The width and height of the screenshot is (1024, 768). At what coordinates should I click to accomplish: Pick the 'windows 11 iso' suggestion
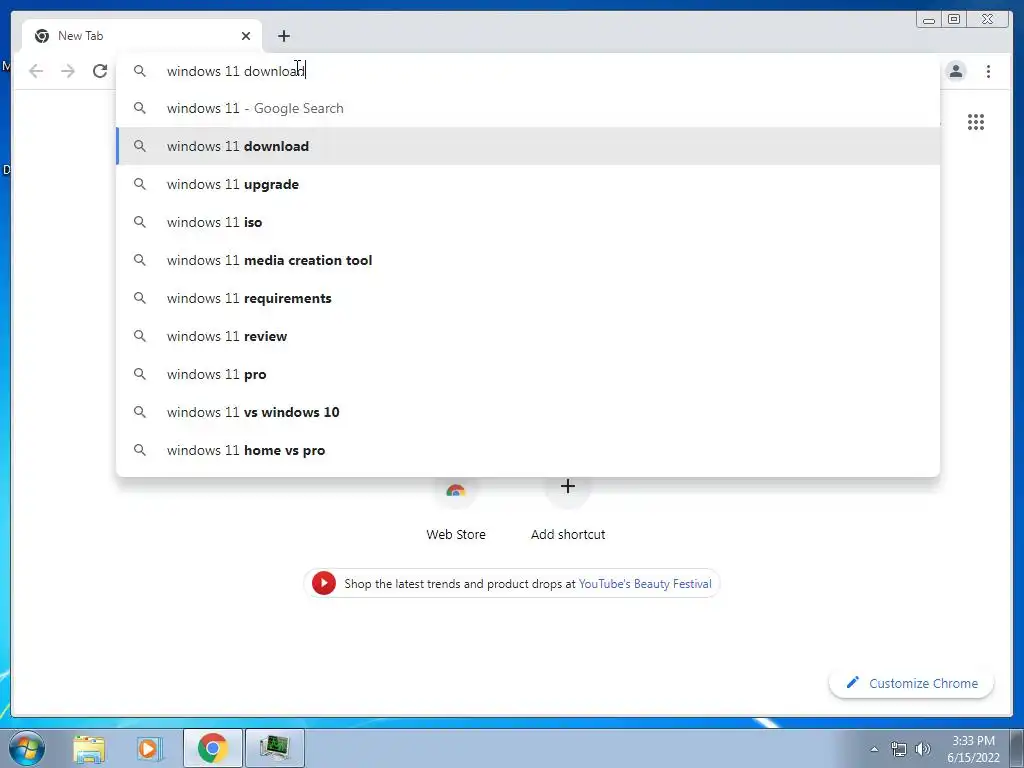coord(528,222)
